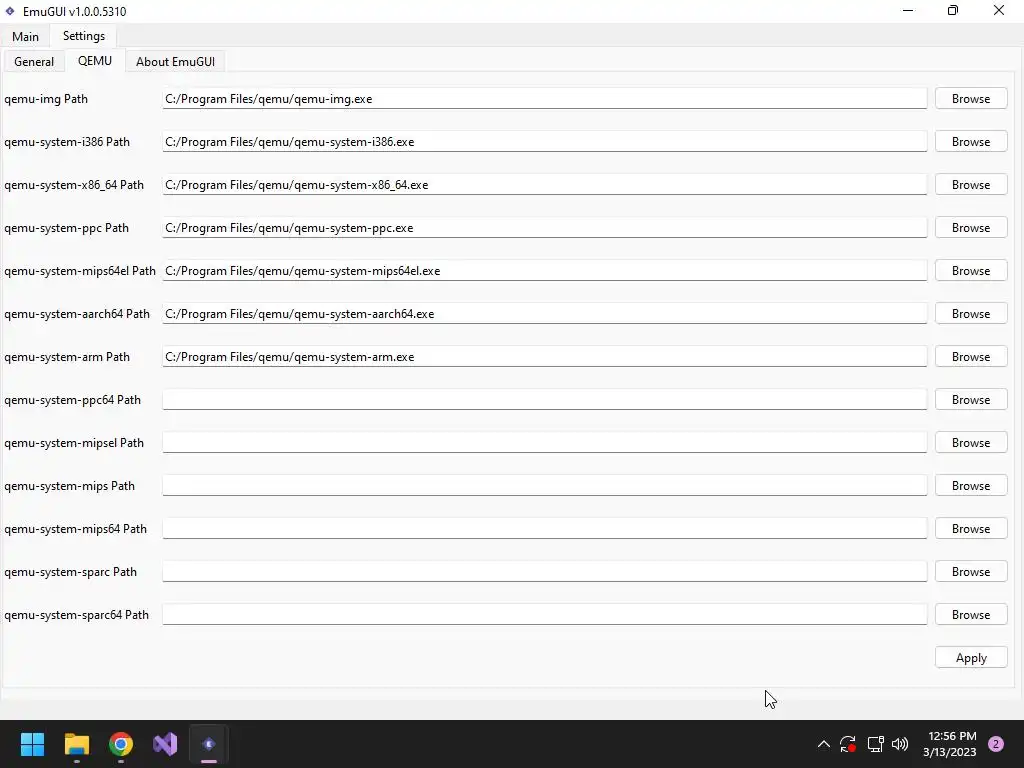
Task: Open the sync update tray icon
Action: click(x=848, y=744)
